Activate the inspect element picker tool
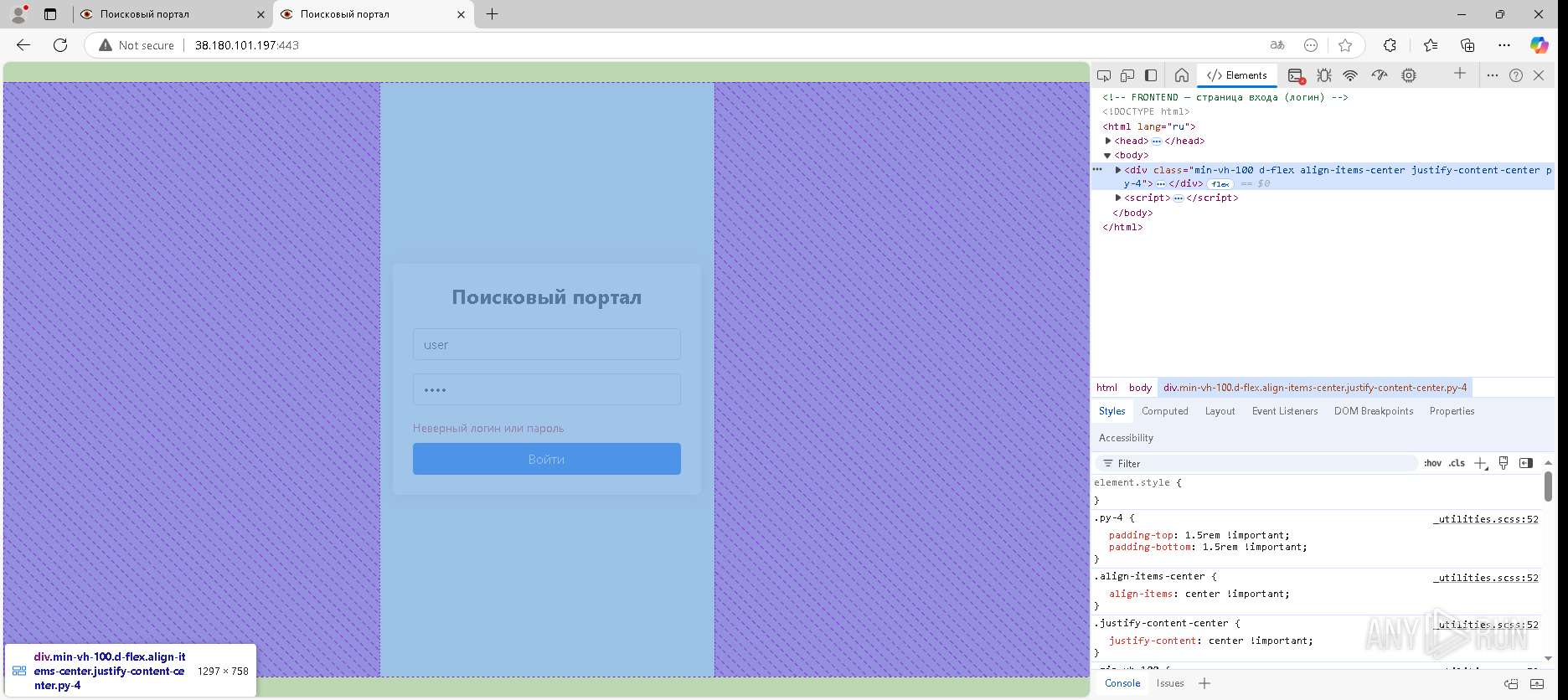Viewport: 1568px width, 700px height. [x=1104, y=75]
